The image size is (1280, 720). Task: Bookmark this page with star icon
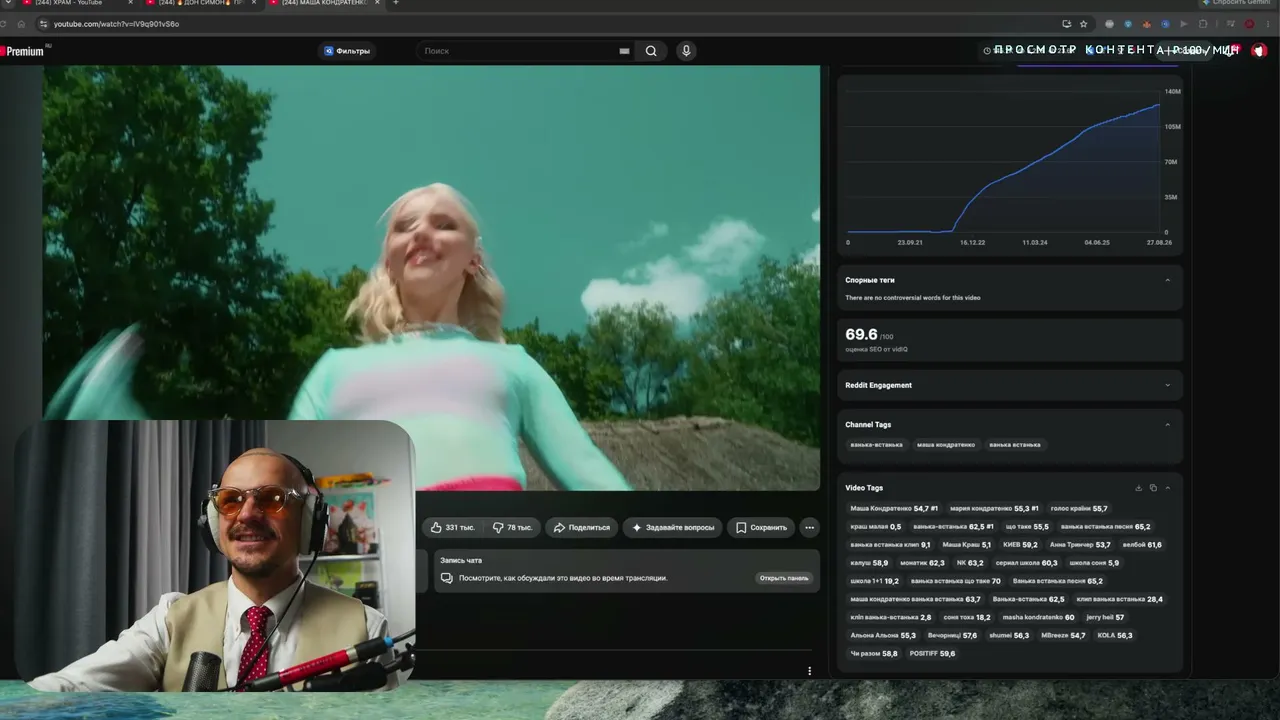point(1083,24)
